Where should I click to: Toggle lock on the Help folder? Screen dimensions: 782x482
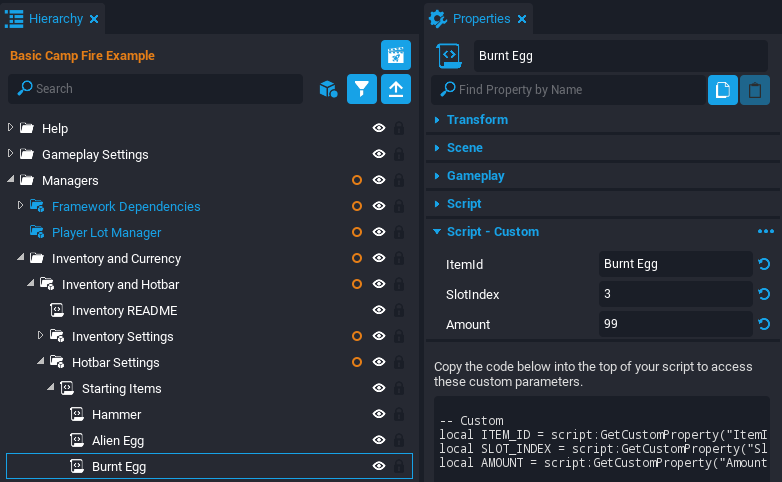point(399,128)
